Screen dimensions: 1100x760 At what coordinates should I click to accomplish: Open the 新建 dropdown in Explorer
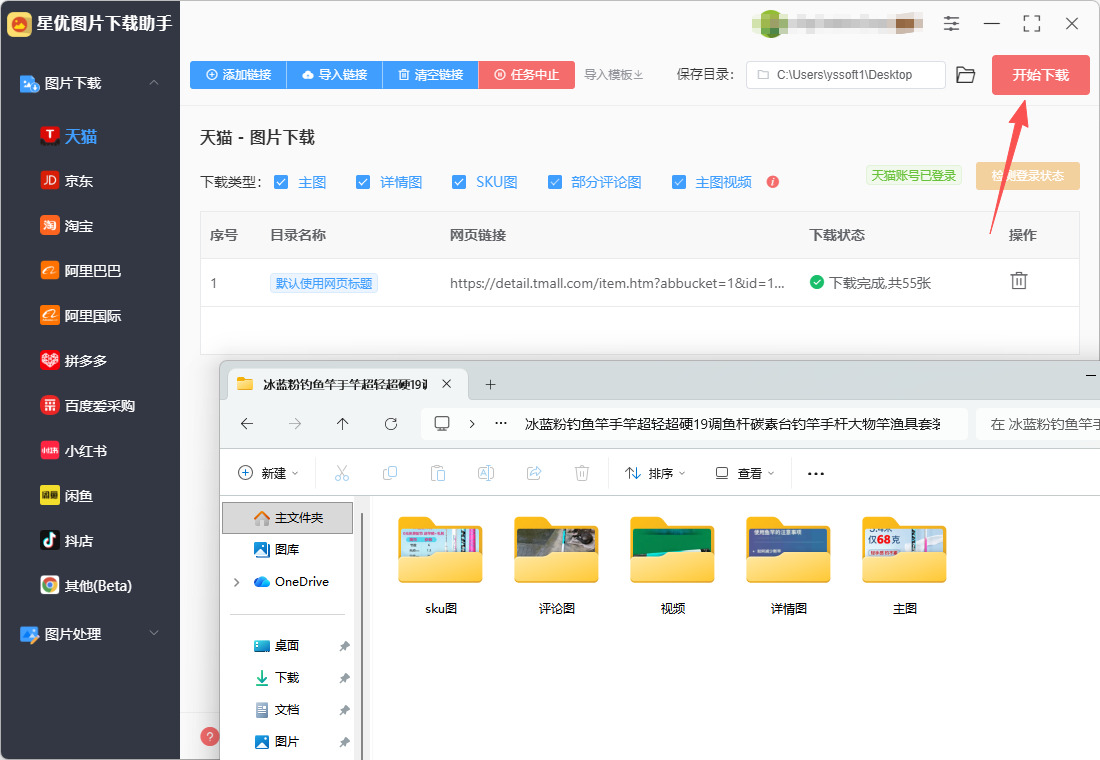coord(269,473)
